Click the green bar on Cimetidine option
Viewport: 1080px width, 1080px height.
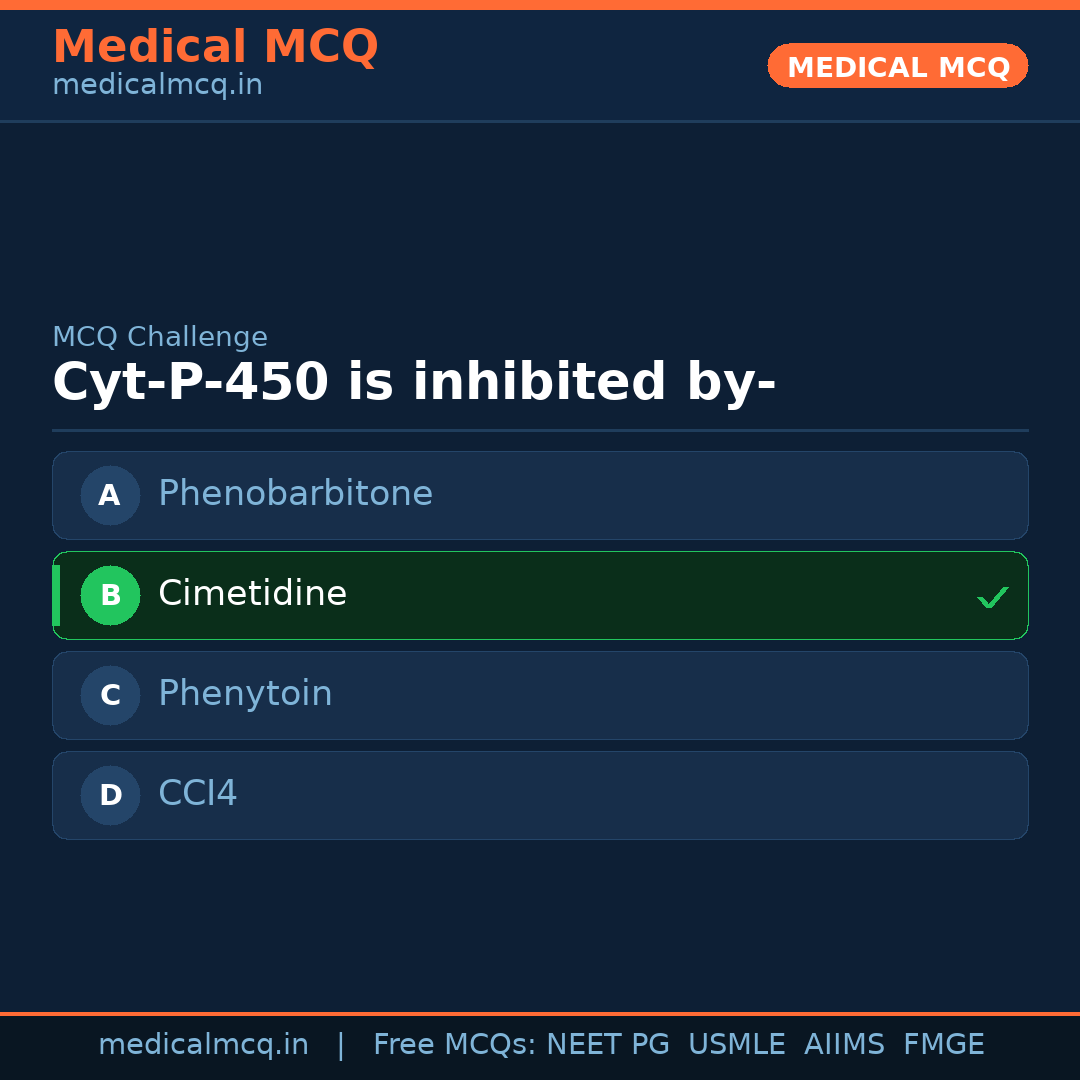[56, 595]
